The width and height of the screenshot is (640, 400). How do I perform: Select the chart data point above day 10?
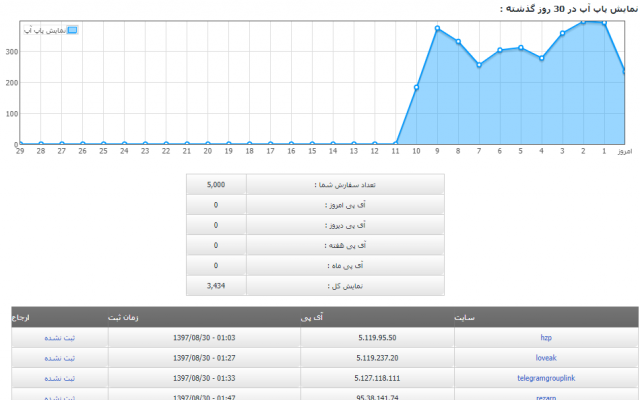[416, 87]
